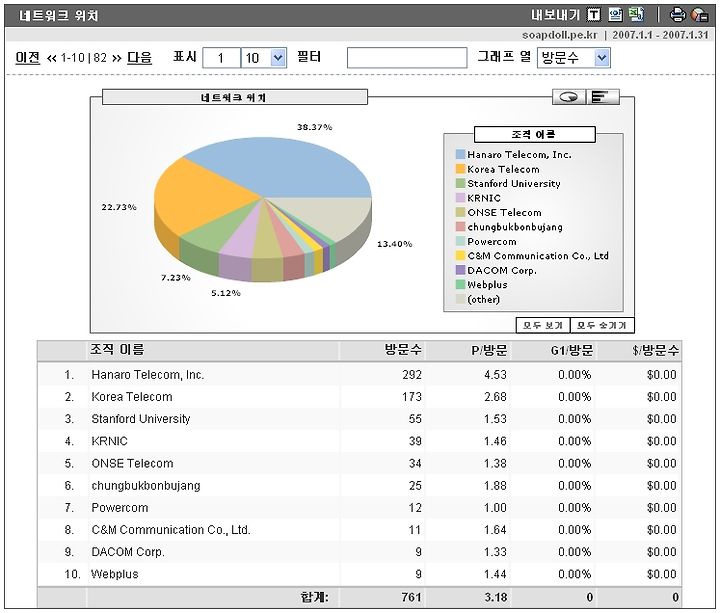
Task: Export report as XML file
Action: pos(615,15)
